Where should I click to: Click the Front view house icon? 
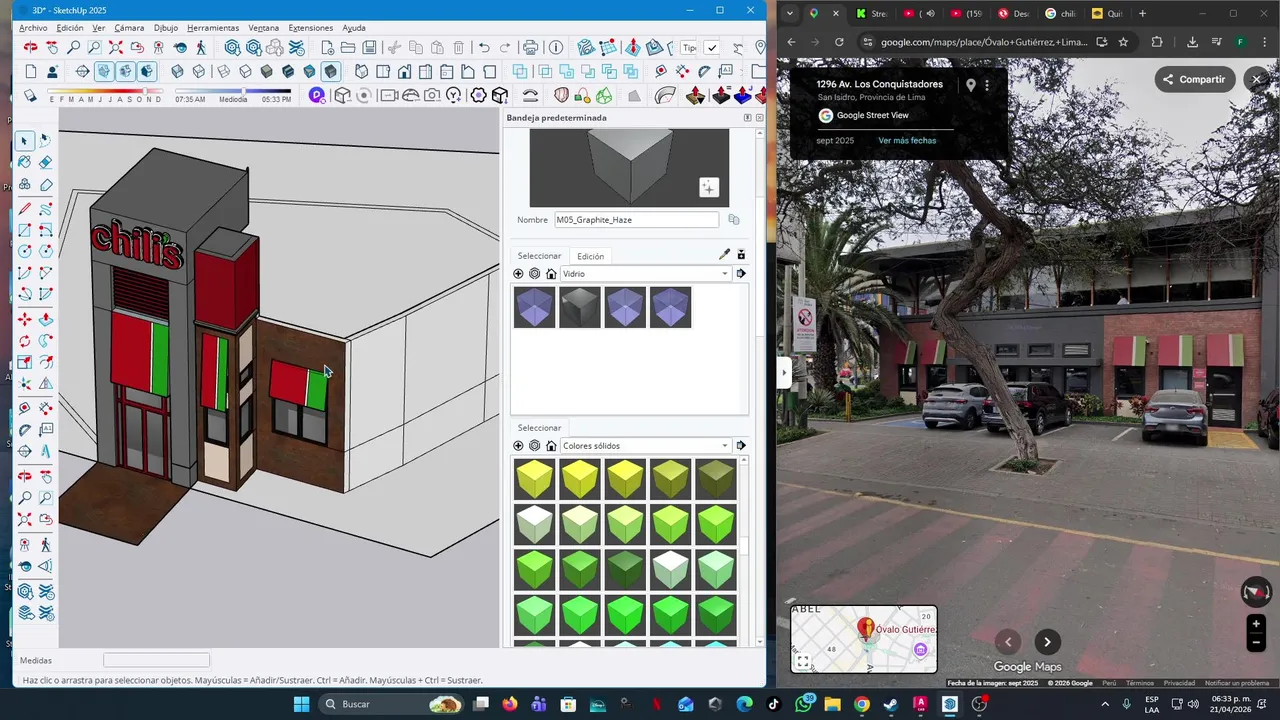coord(405,71)
